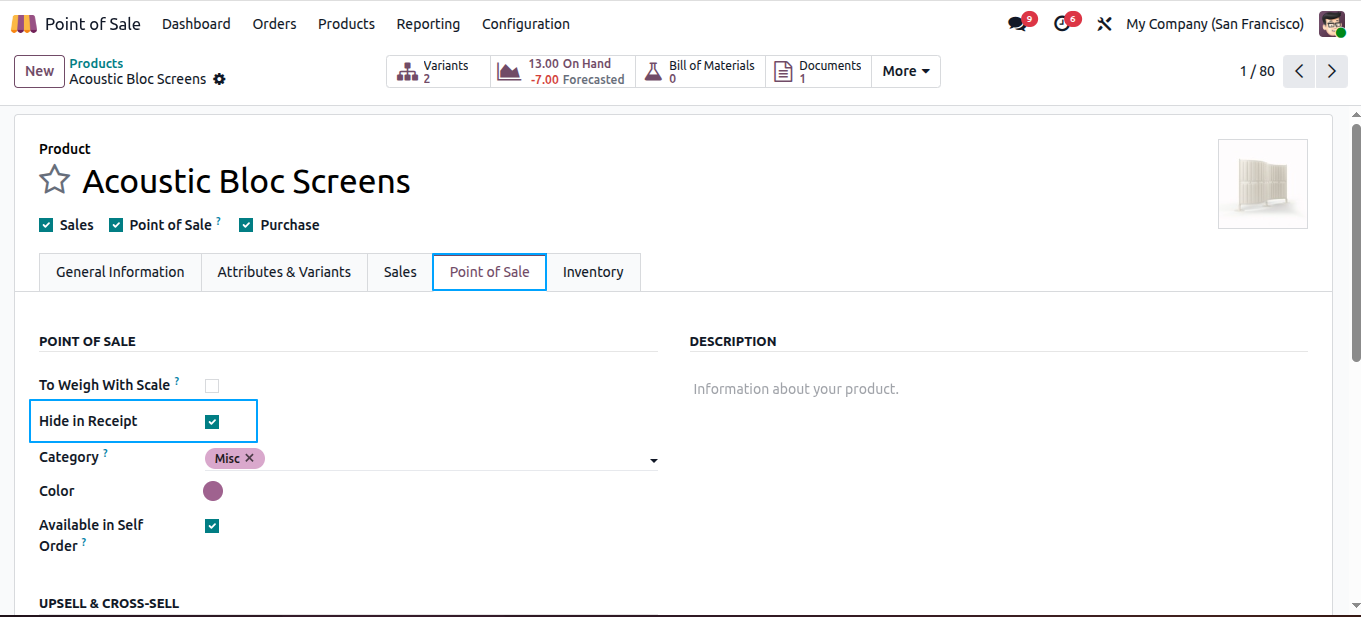Click the product name Acoustic Bloc Screens field

(246, 181)
